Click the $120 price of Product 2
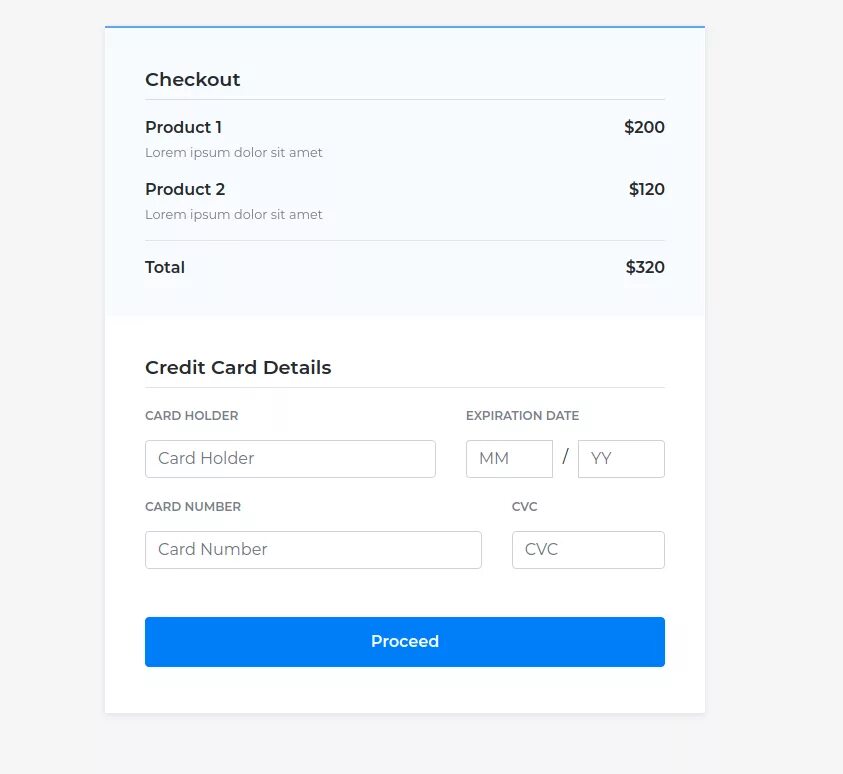 (x=647, y=189)
